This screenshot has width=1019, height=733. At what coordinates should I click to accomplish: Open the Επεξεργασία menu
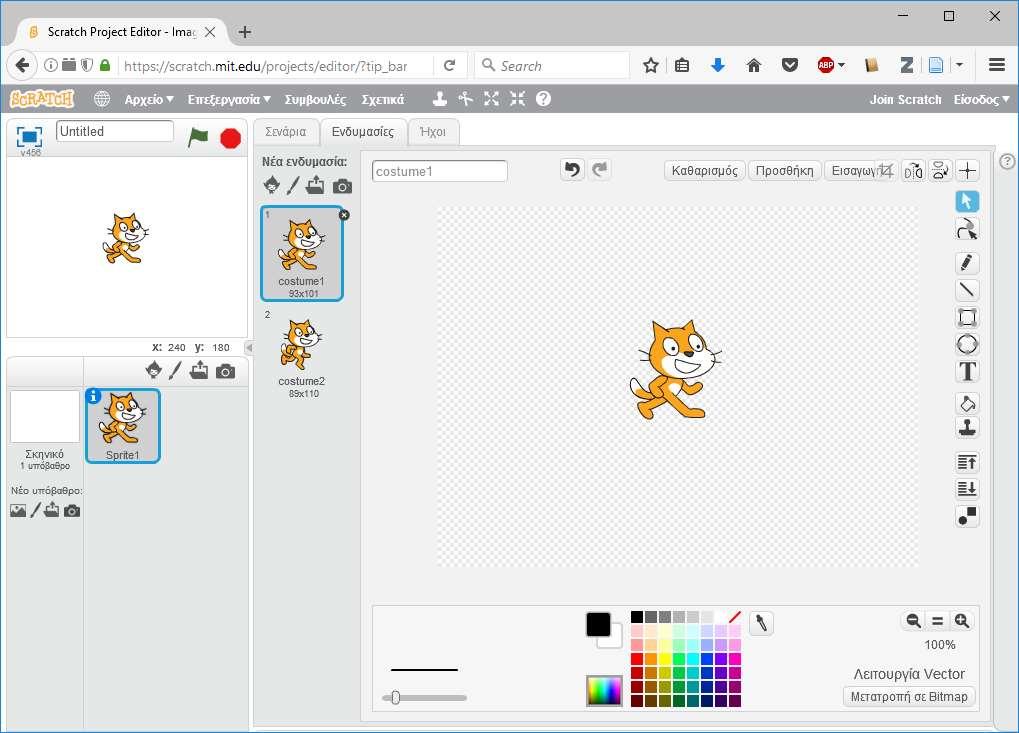(x=229, y=99)
